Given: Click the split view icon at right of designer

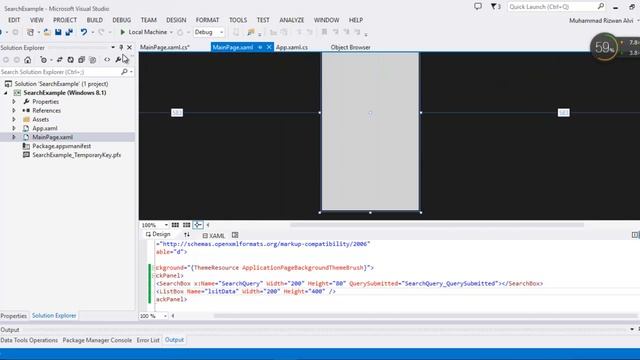Looking at the screenshot, I should click(635, 235).
